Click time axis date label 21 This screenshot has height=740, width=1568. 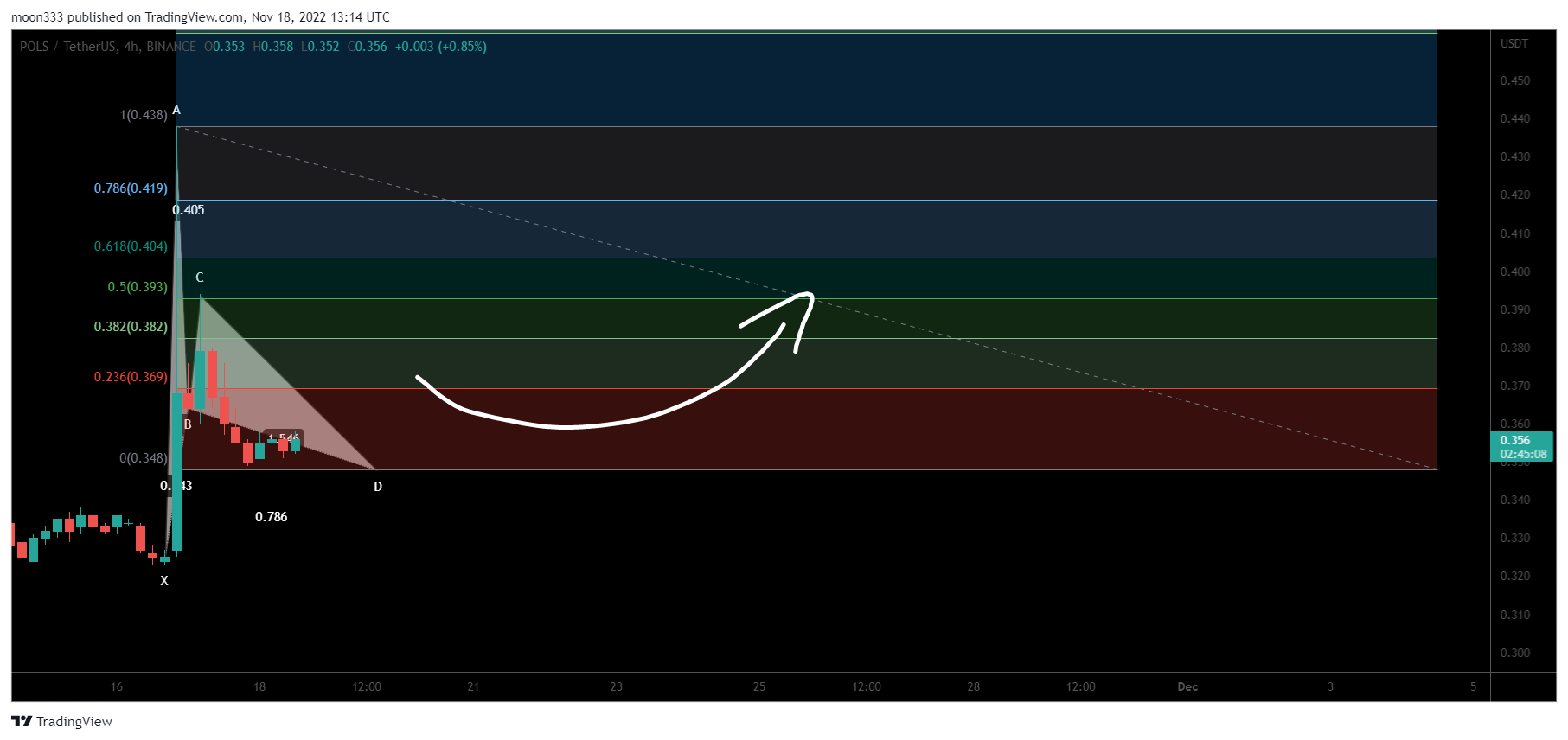473,686
